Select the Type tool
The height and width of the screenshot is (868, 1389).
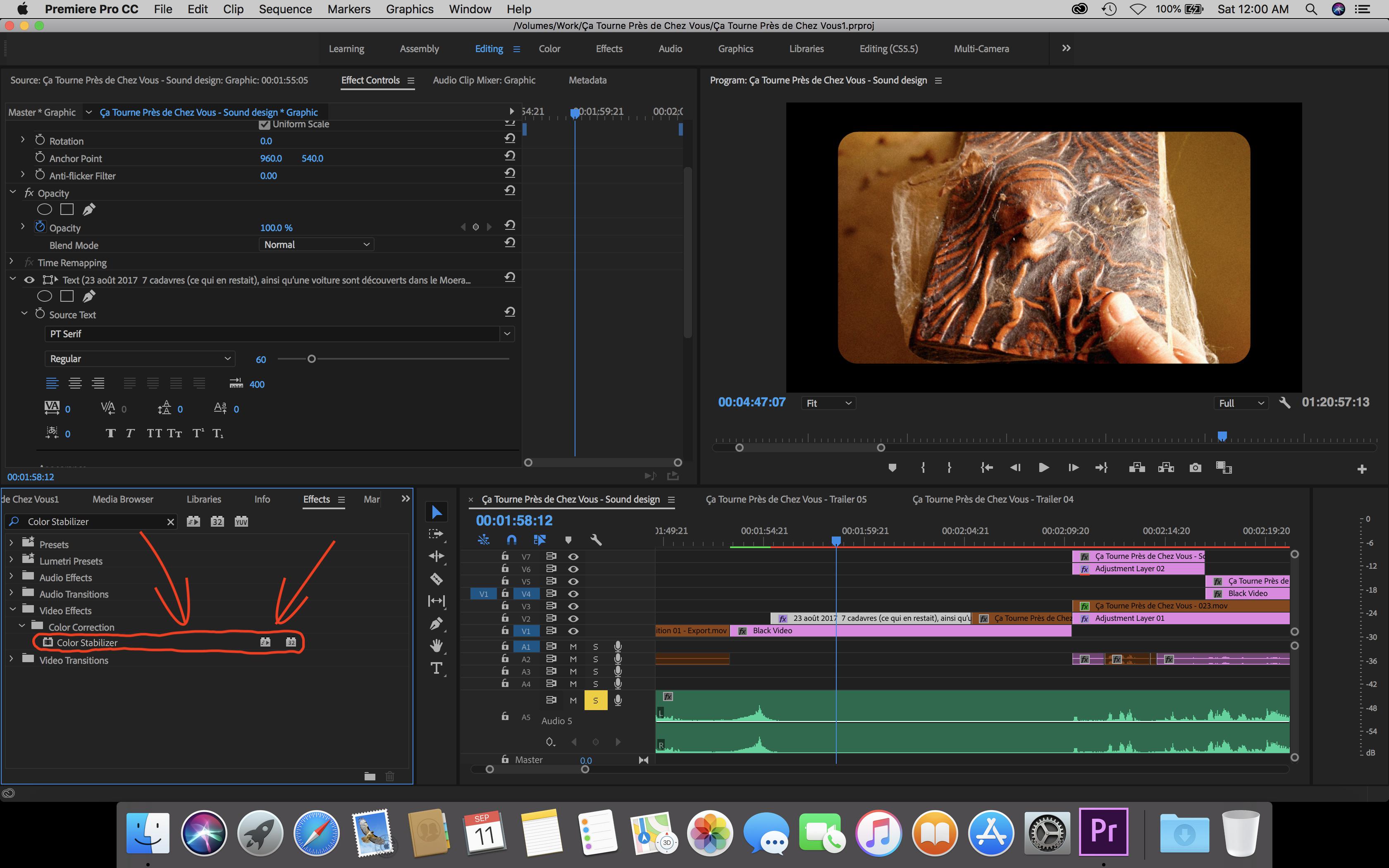coord(437,668)
